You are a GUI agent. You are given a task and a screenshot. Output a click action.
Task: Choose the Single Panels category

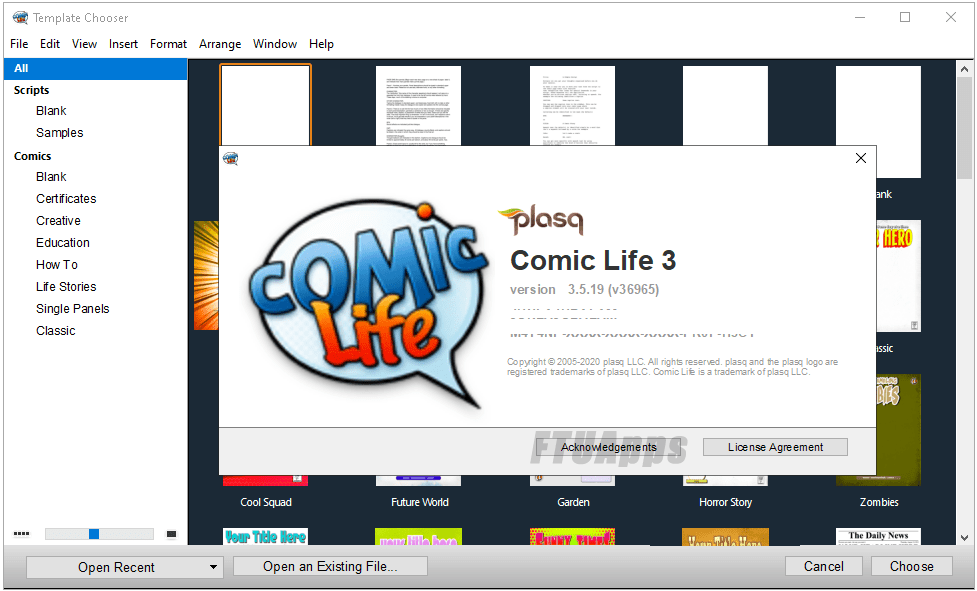72,309
